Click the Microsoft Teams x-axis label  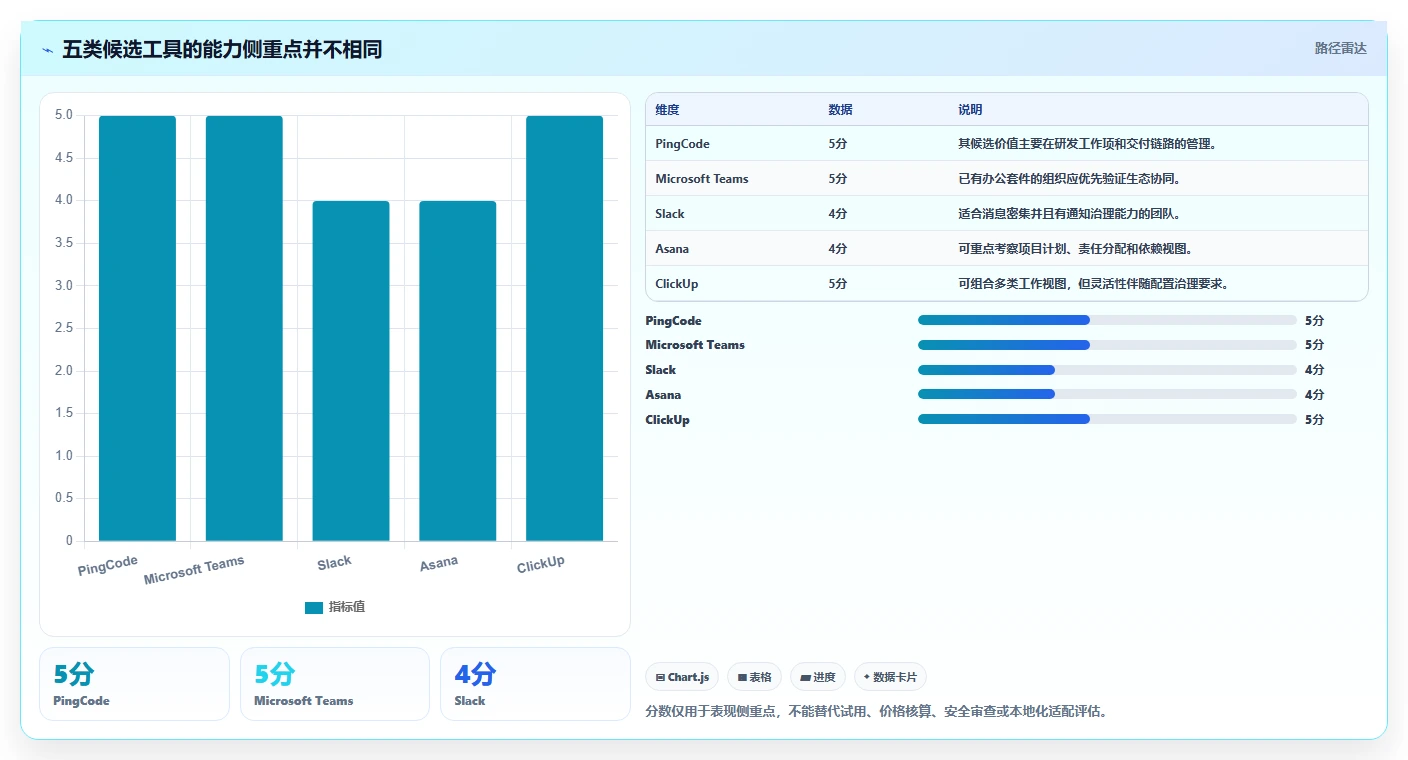coord(194,570)
